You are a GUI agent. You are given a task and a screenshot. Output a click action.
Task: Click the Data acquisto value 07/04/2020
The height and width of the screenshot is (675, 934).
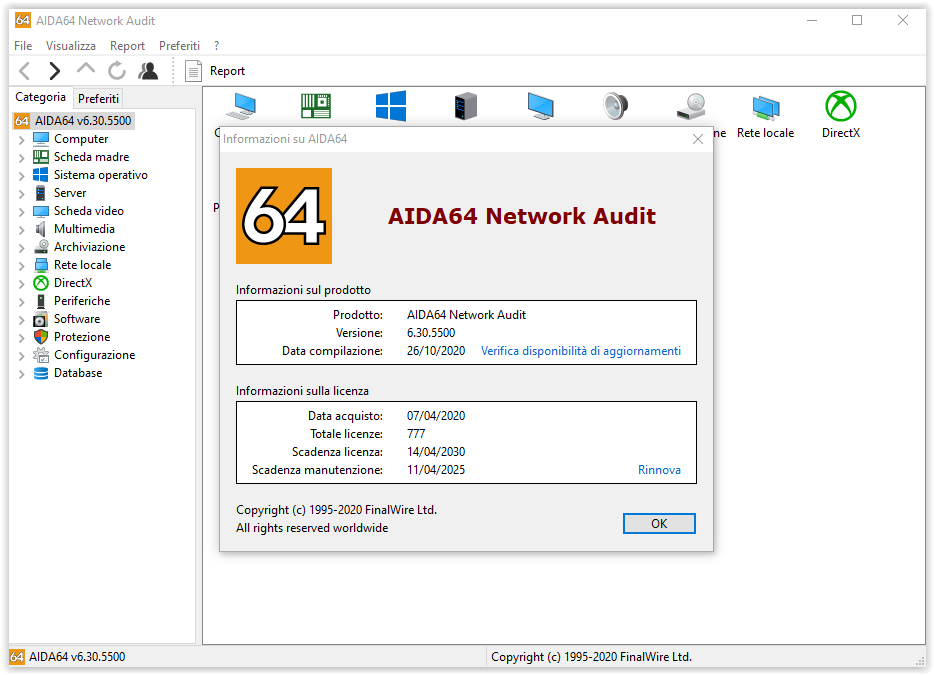click(x=436, y=416)
